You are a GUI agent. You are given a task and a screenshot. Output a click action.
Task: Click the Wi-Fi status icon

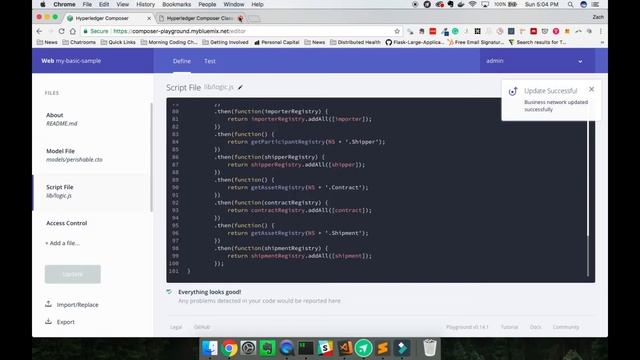coord(473,4)
